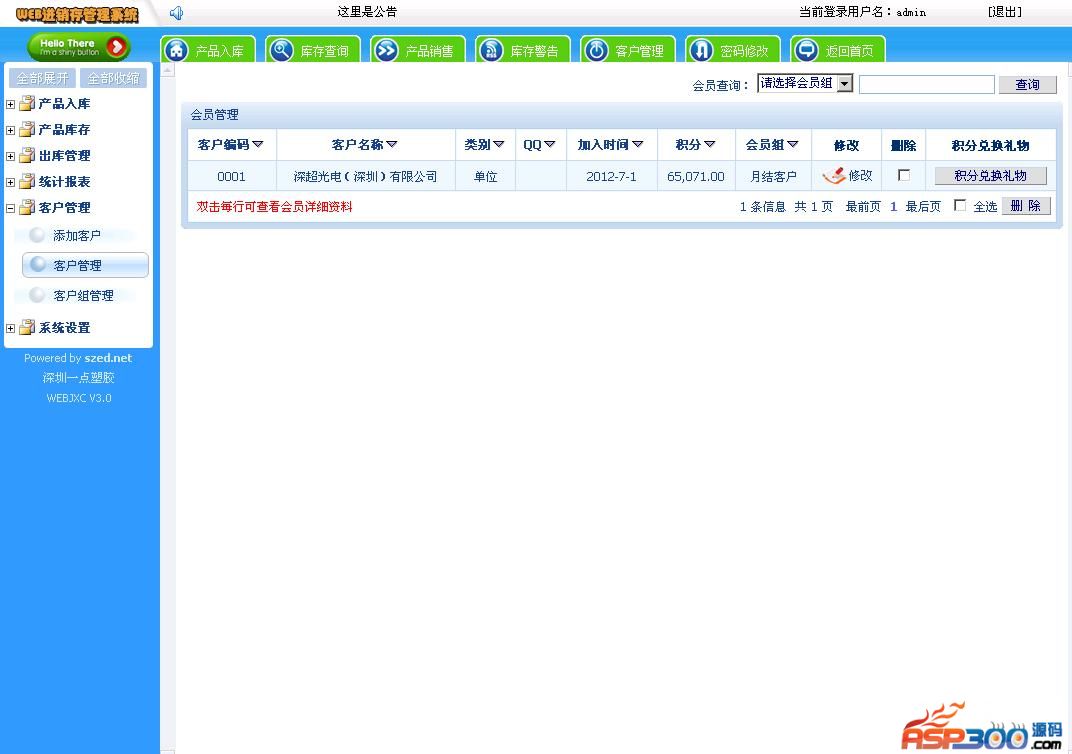The width and height of the screenshot is (1072, 754).
Task: Expand the 出库管理 tree node plus box
Action: pyautogui.click(x=10, y=157)
